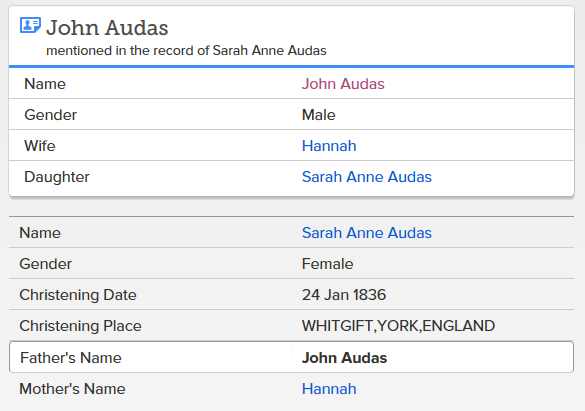The image size is (585, 411).
Task: Click the Daughter field label
Action: (x=57, y=177)
